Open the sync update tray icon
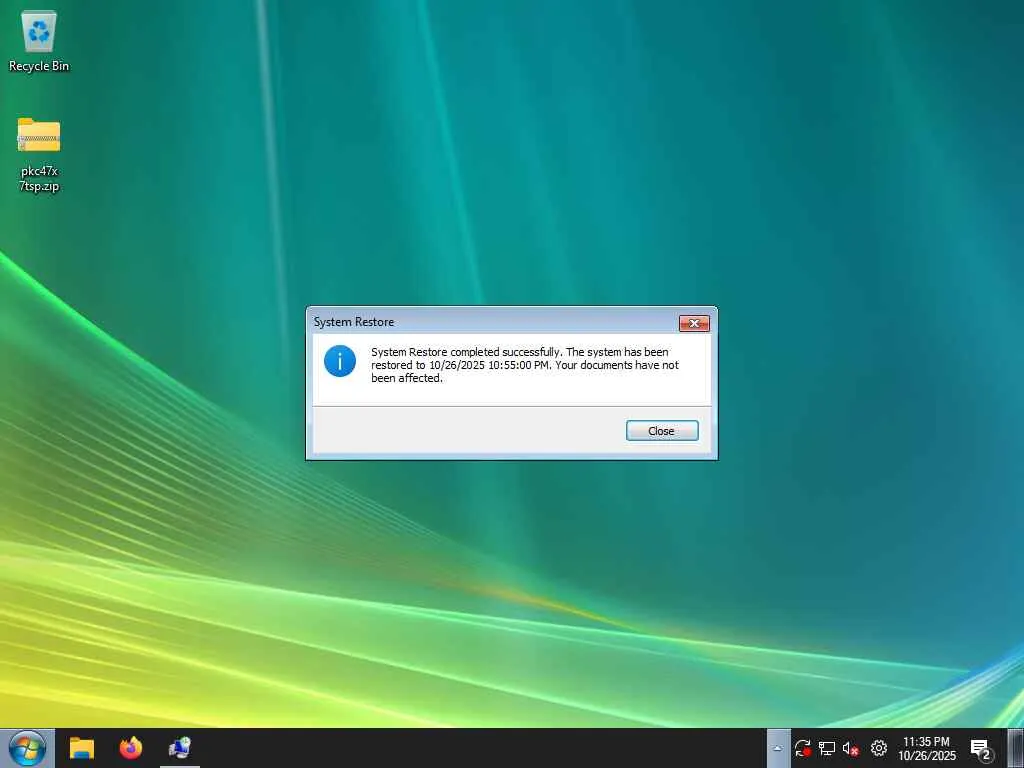The width and height of the screenshot is (1024, 768). (x=803, y=748)
